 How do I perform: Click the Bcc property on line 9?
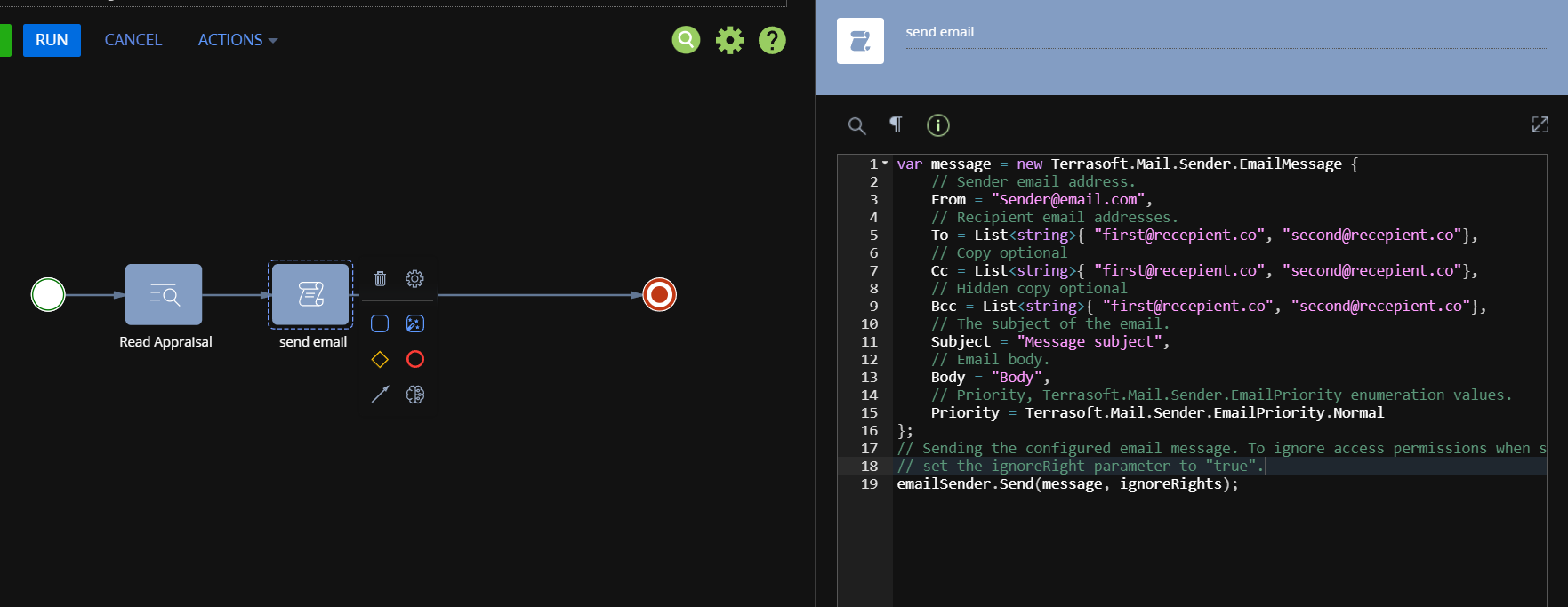tap(944, 306)
